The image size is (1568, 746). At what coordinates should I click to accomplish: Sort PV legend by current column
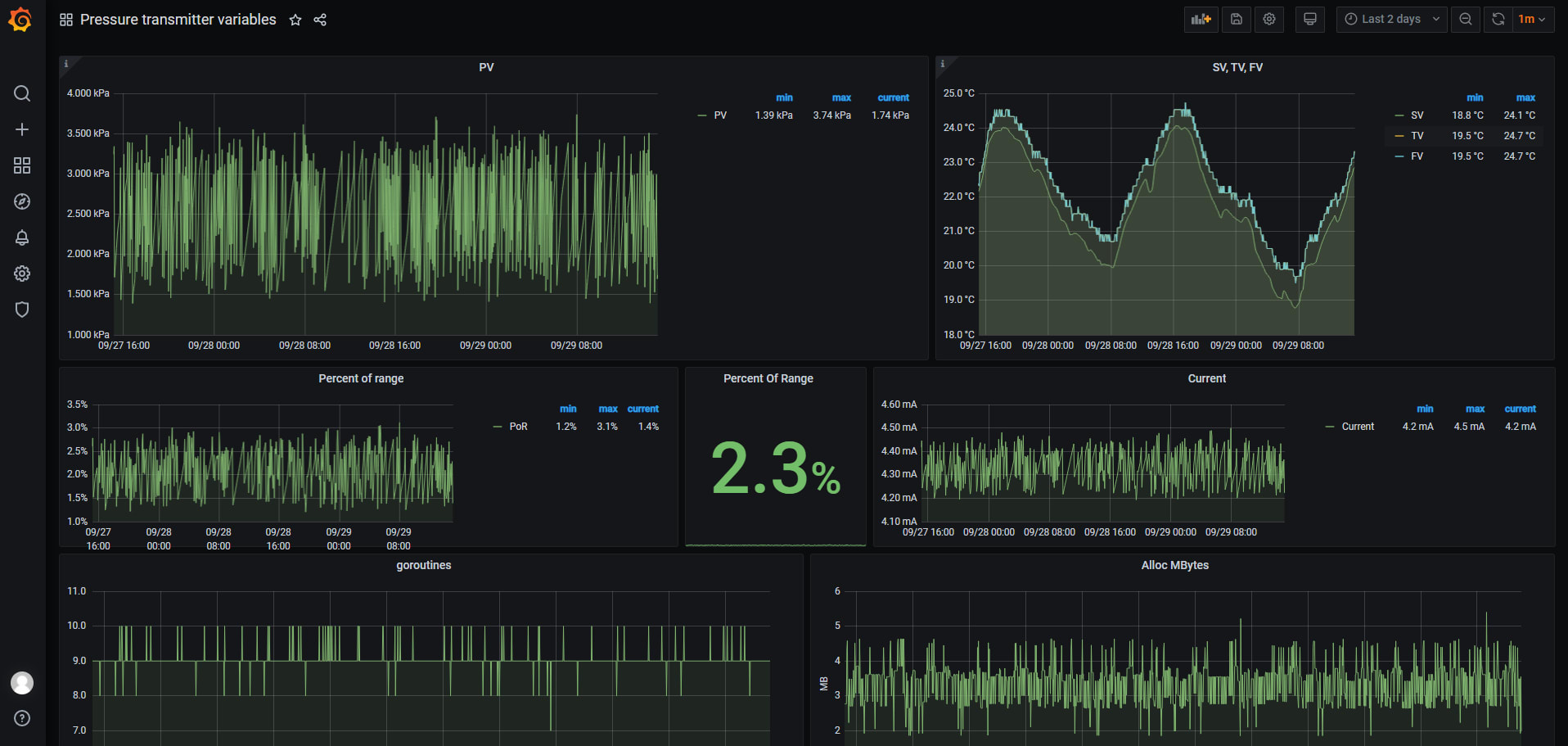[893, 97]
